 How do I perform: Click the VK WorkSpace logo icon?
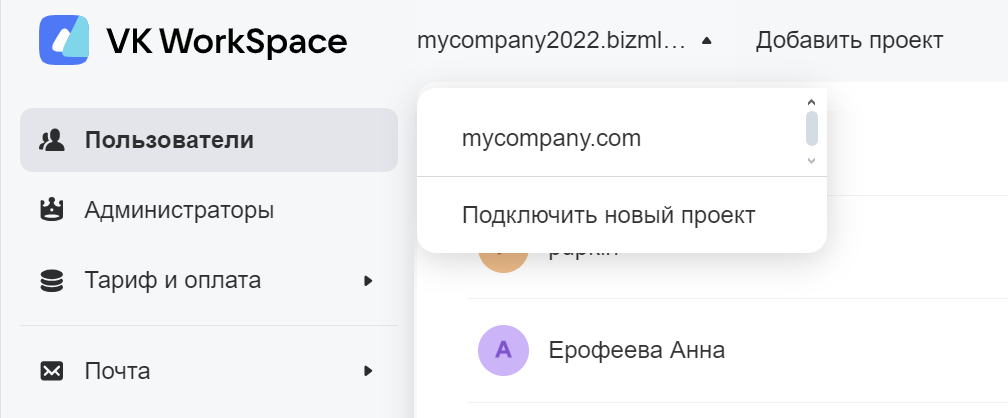[64, 41]
